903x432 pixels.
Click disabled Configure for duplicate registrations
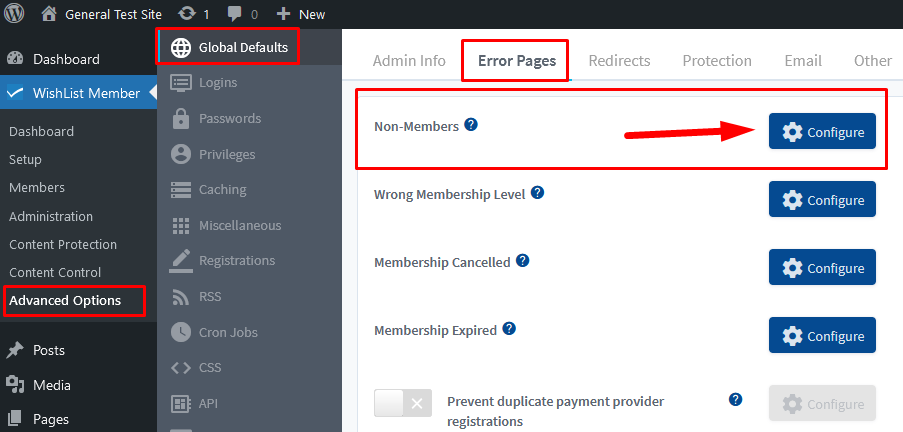point(822,404)
